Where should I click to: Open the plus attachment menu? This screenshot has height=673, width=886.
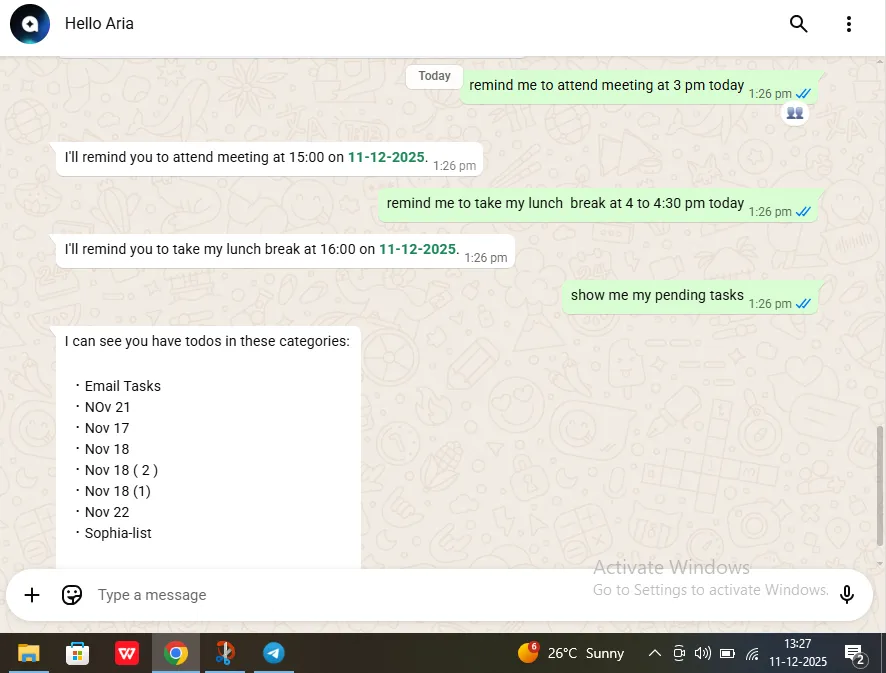pyautogui.click(x=32, y=595)
